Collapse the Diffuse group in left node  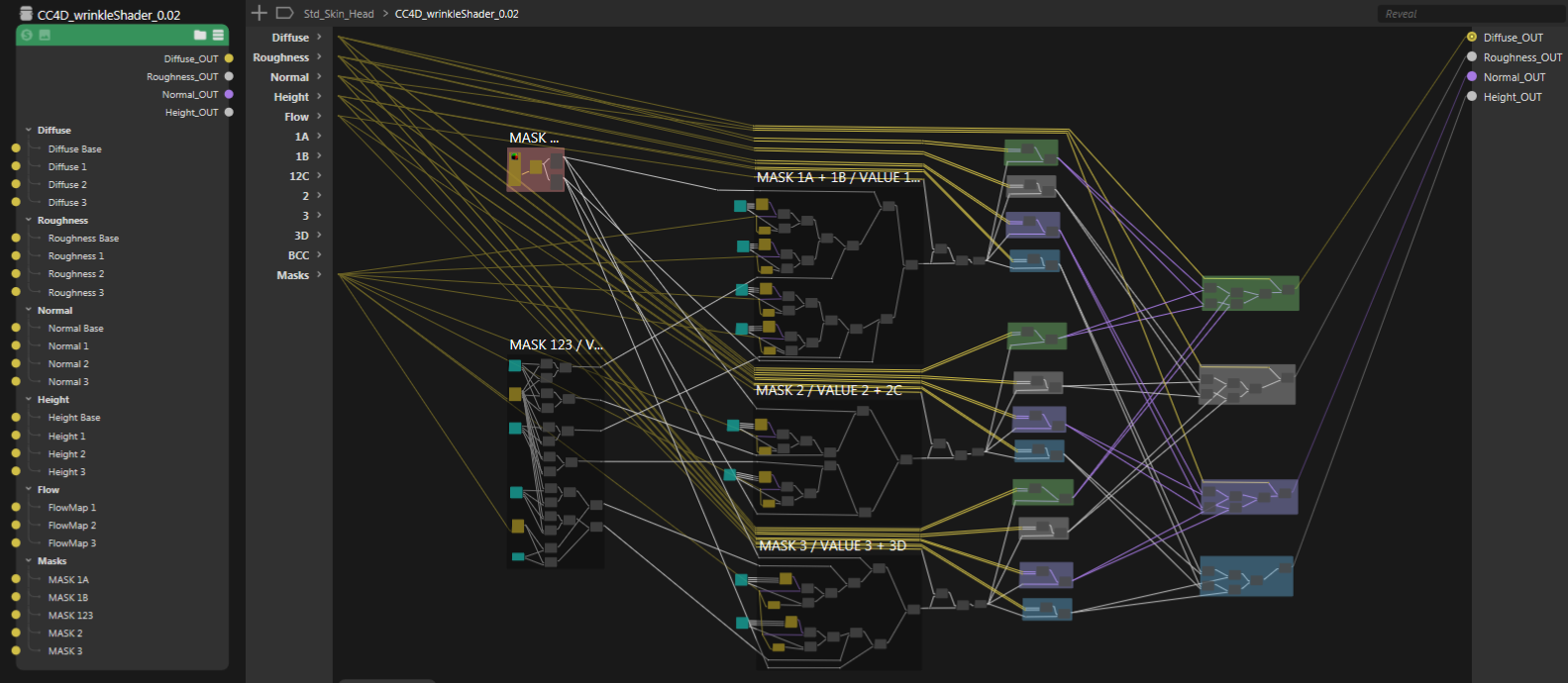click(x=29, y=130)
